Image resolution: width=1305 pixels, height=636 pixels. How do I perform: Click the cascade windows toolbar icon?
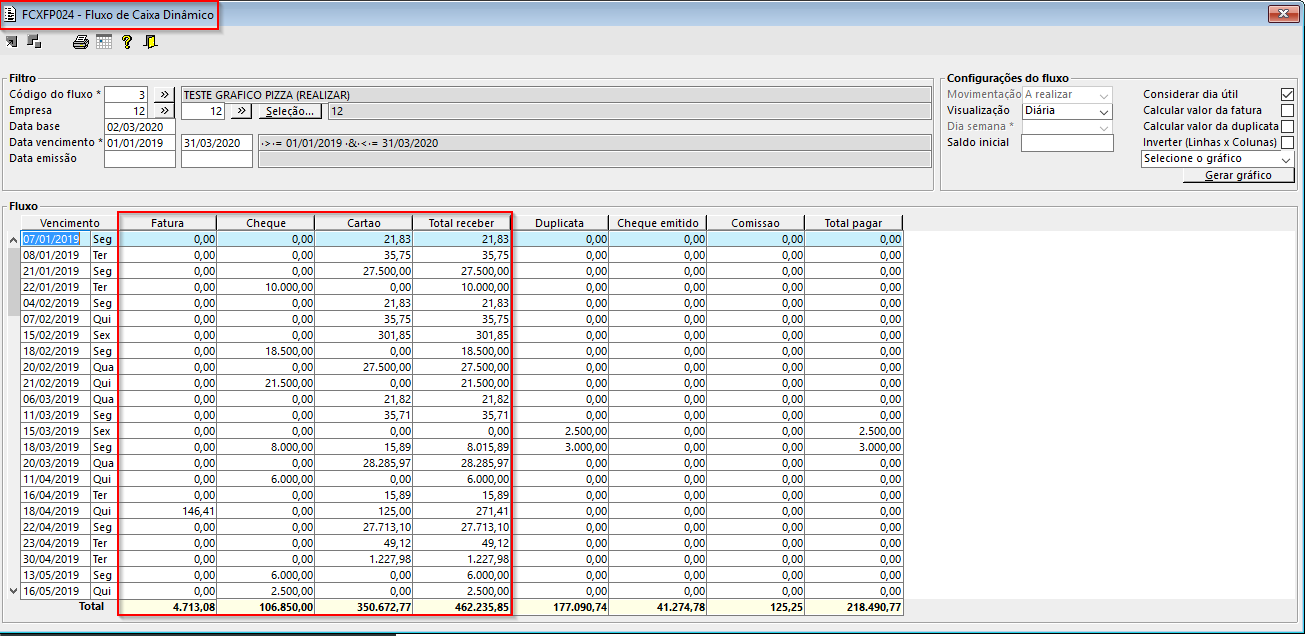[x=34, y=42]
